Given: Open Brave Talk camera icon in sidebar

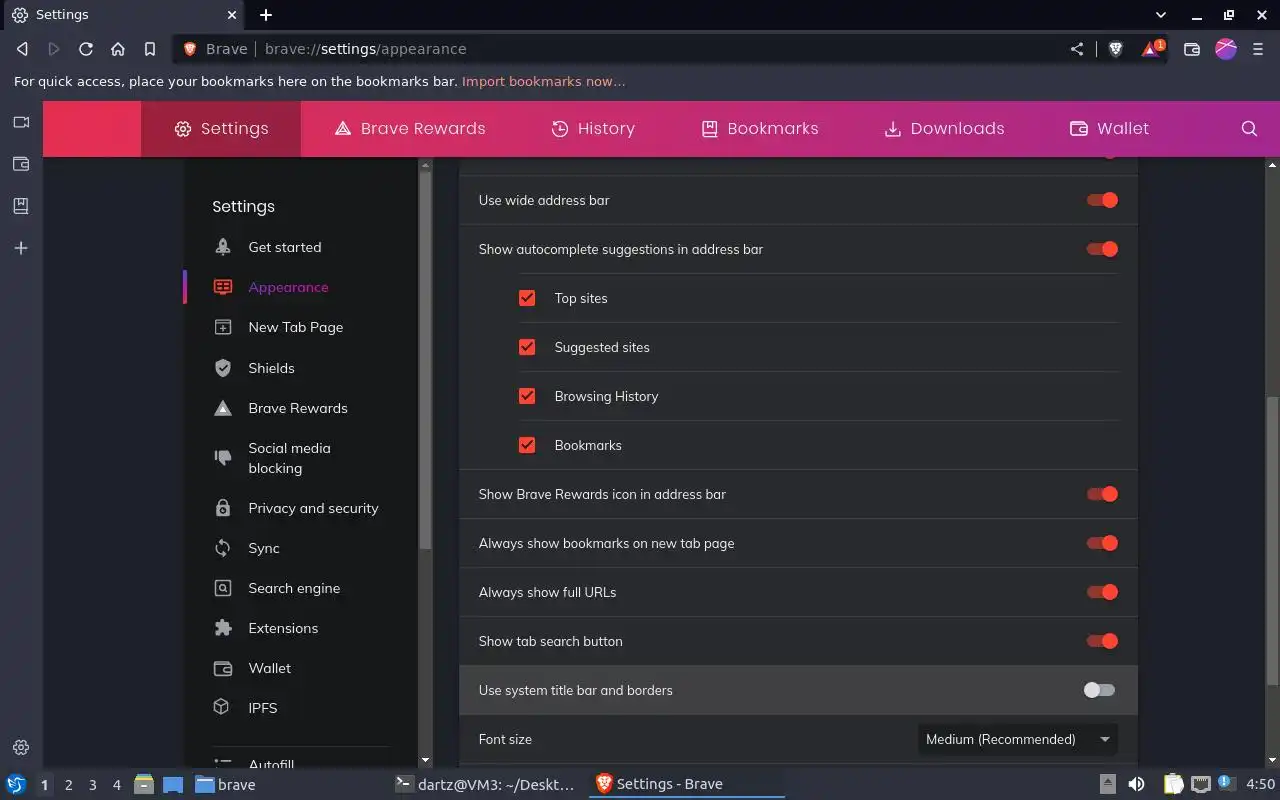Looking at the screenshot, I should click(x=21, y=122).
